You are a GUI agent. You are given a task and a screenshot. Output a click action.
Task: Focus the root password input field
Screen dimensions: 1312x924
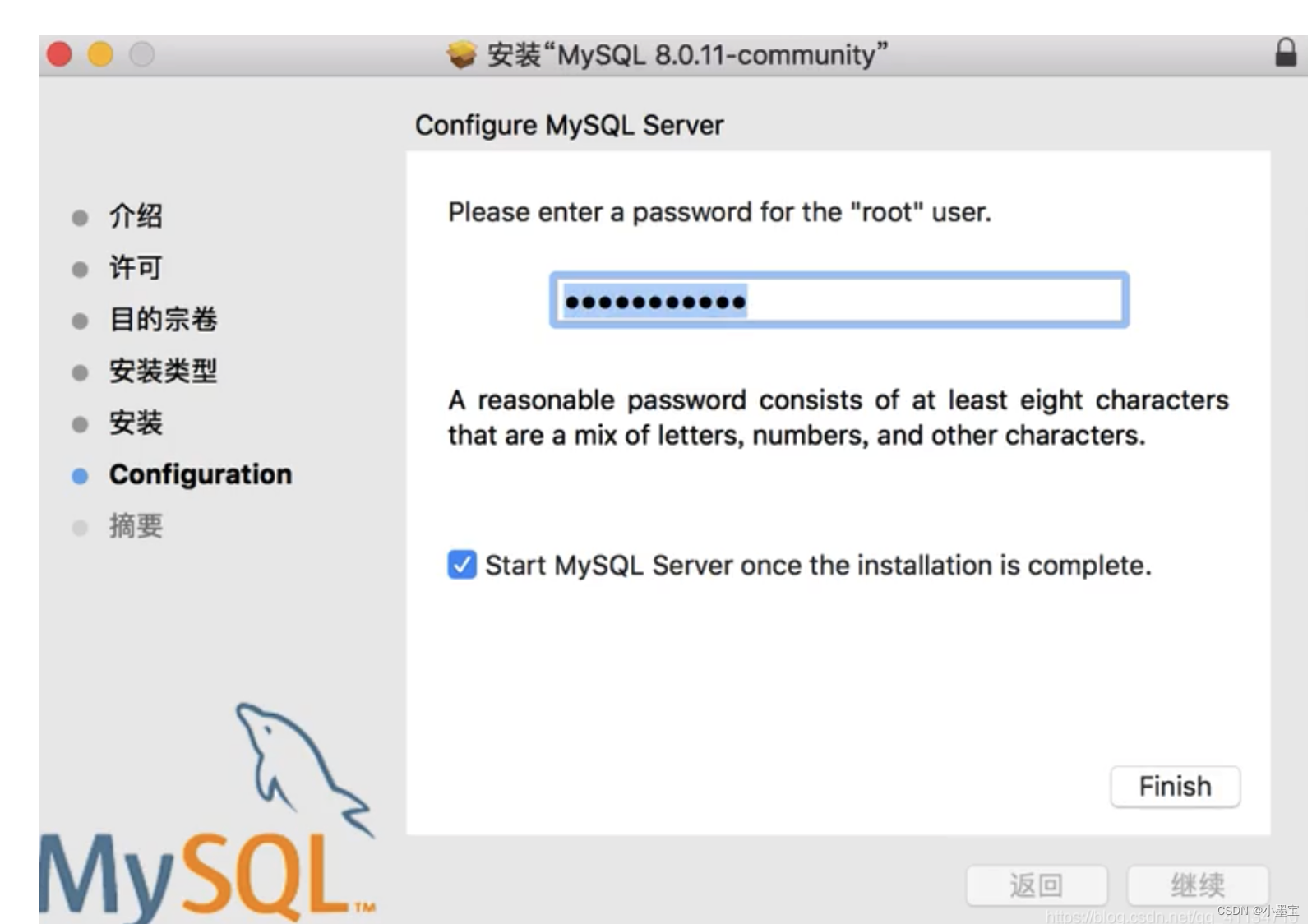point(839,300)
